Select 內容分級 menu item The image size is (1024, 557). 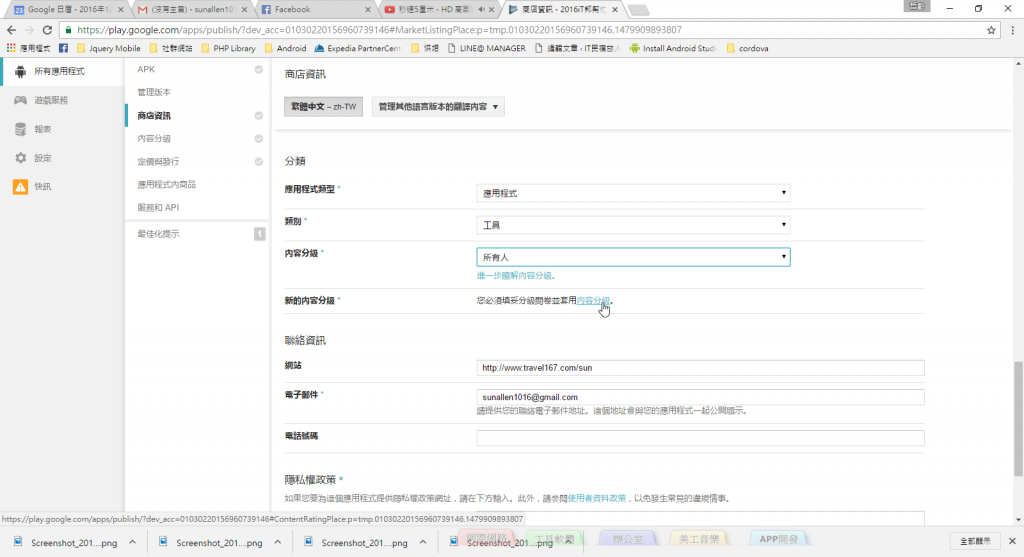[x=154, y=138]
